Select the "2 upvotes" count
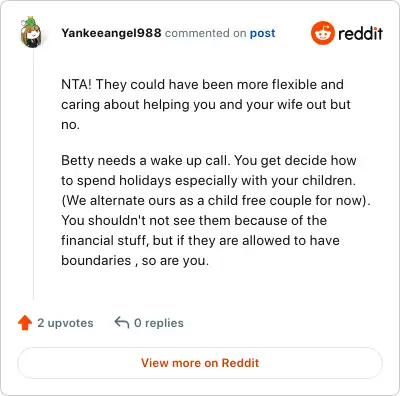The image size is (400, 396). click(65, 323)
